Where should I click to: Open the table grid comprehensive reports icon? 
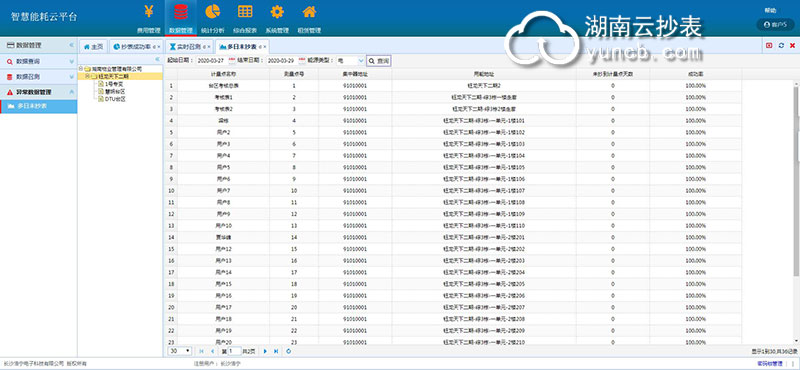(244, 11)
